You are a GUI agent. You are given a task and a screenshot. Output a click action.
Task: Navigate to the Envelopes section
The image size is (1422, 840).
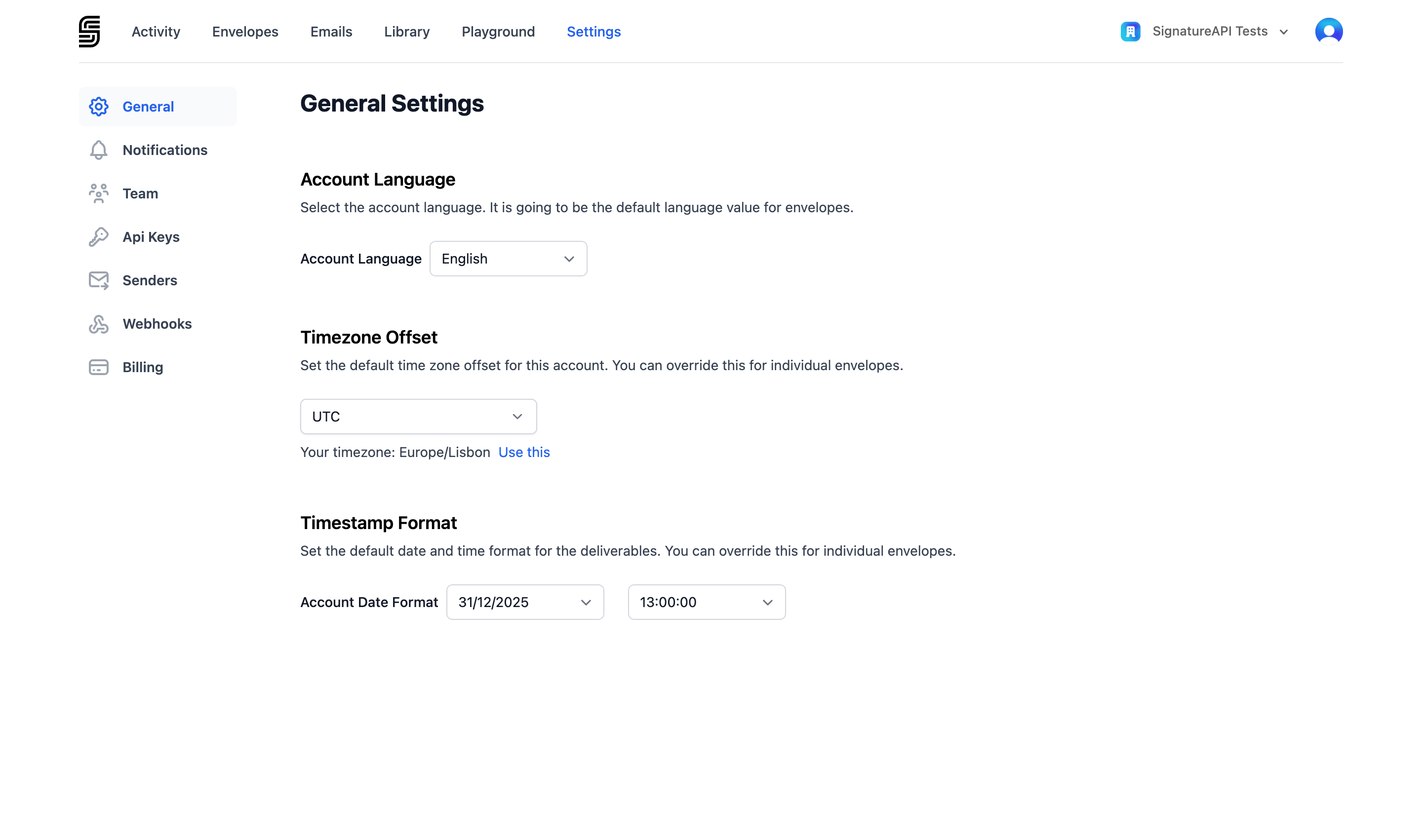point(244,32)
